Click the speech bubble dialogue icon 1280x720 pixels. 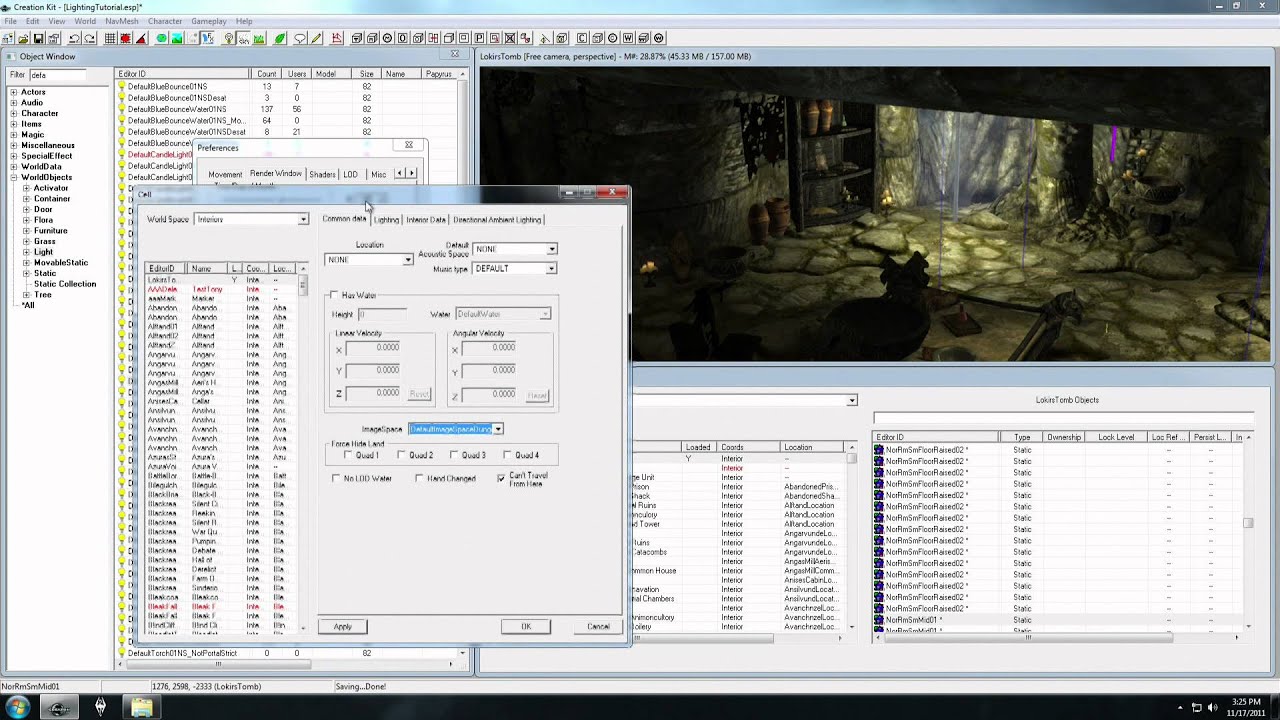[300, 38]
